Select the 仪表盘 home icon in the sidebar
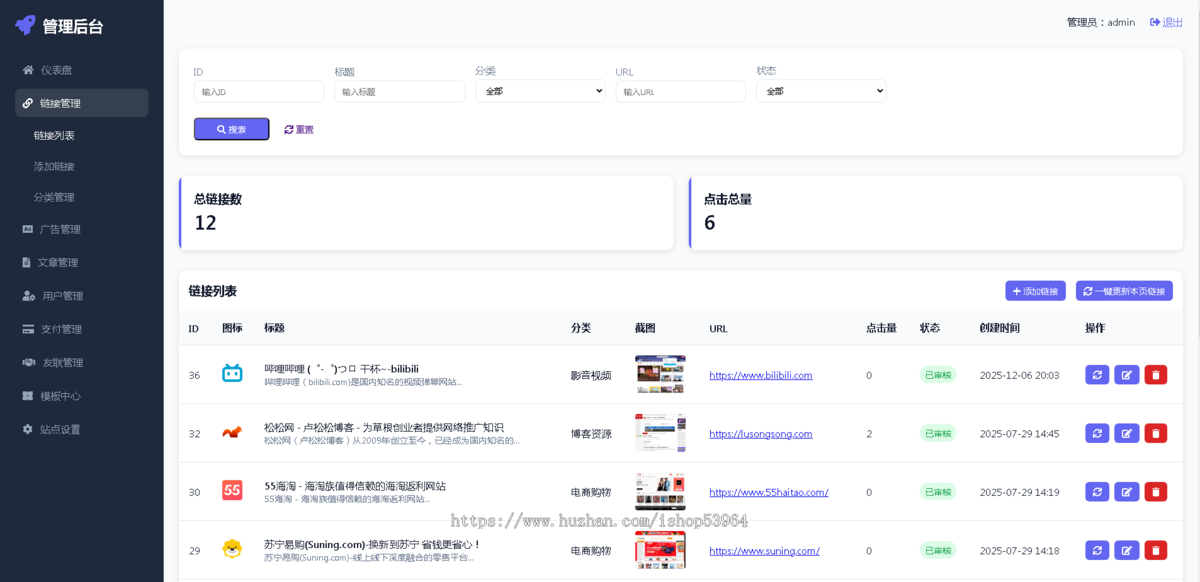The height and width of the screenshot is (582, 1200). [x=29, y=69]
